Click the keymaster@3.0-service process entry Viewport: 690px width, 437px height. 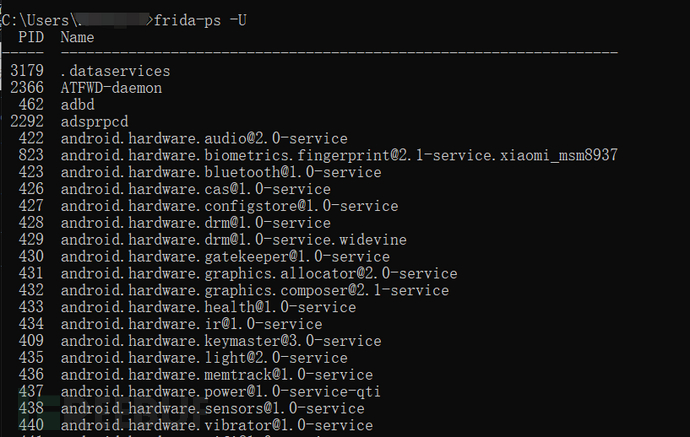221,342
